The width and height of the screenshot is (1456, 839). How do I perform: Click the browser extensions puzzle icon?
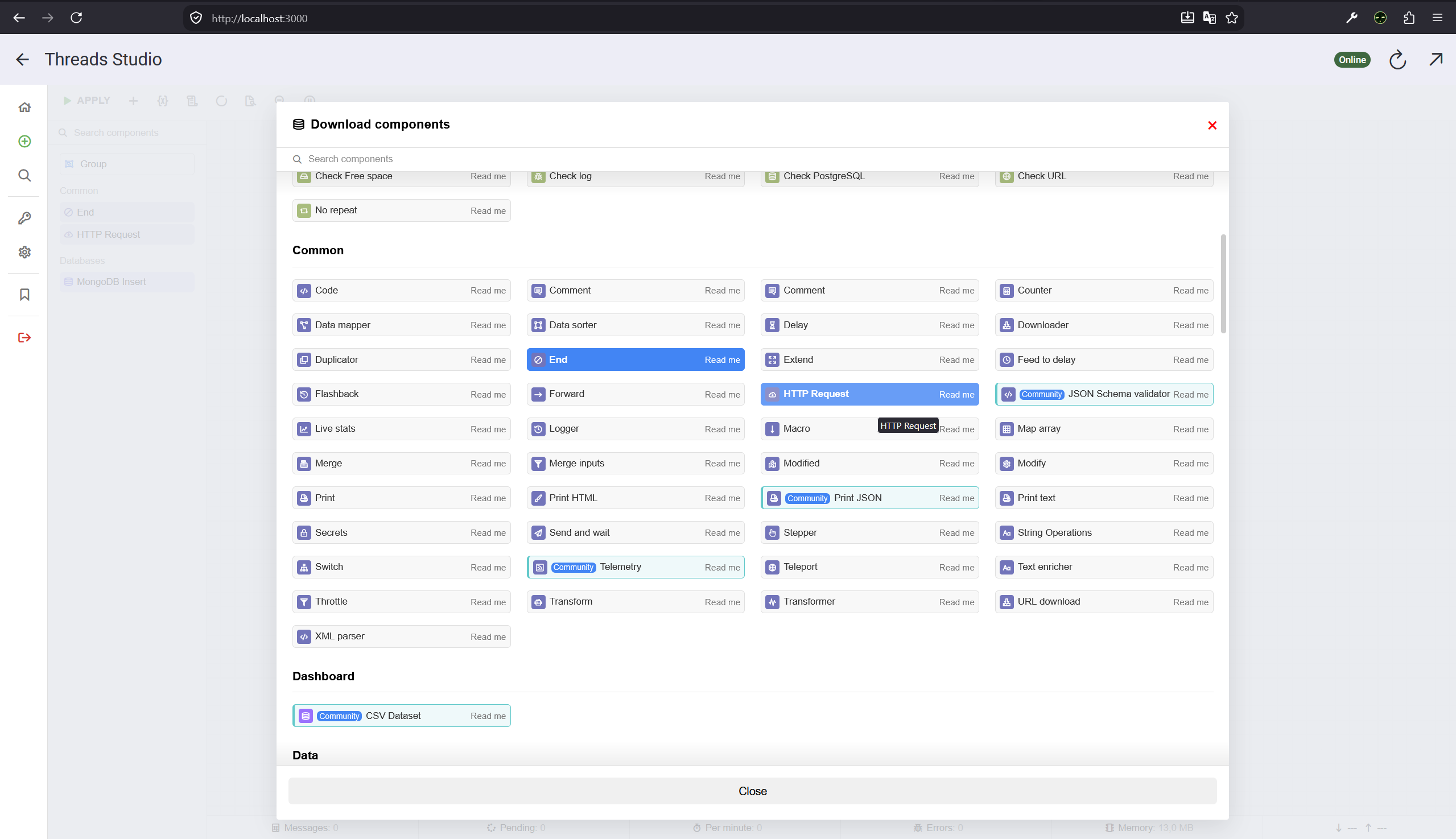tap(1409, 18)
